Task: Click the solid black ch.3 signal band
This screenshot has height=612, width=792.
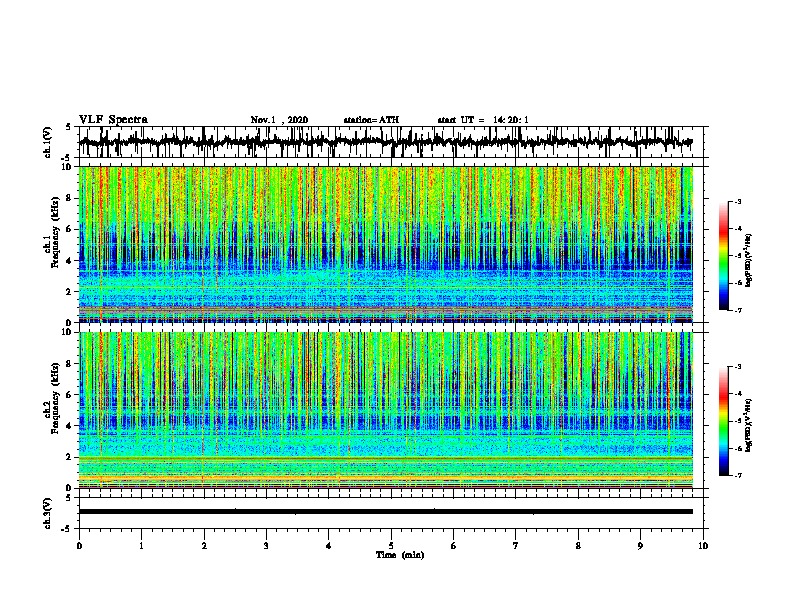Action: (386, 512)
